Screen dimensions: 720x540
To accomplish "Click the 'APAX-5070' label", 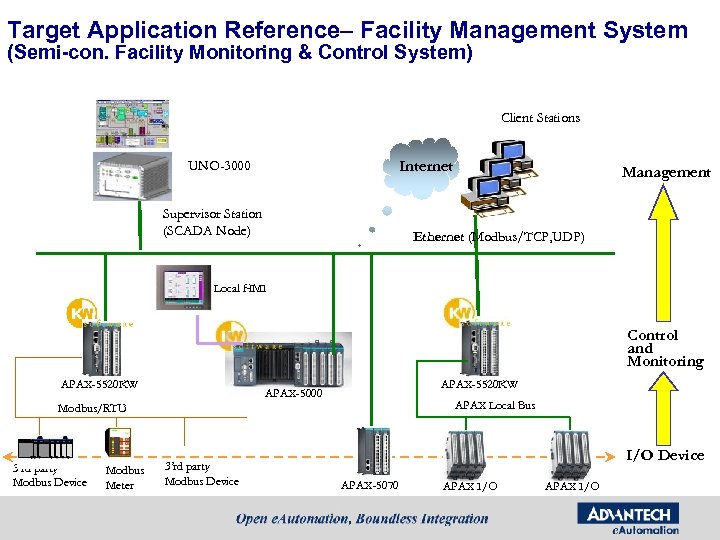I will coord(370,485).
